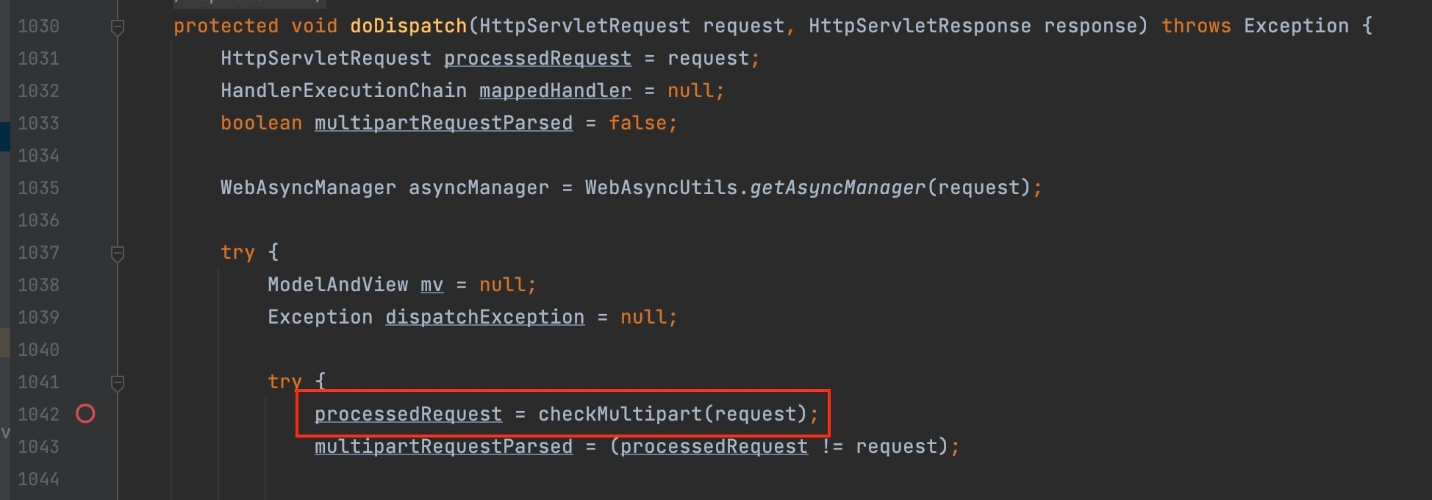Click line number 1030 in the gutter

click(x=39, y=27)
